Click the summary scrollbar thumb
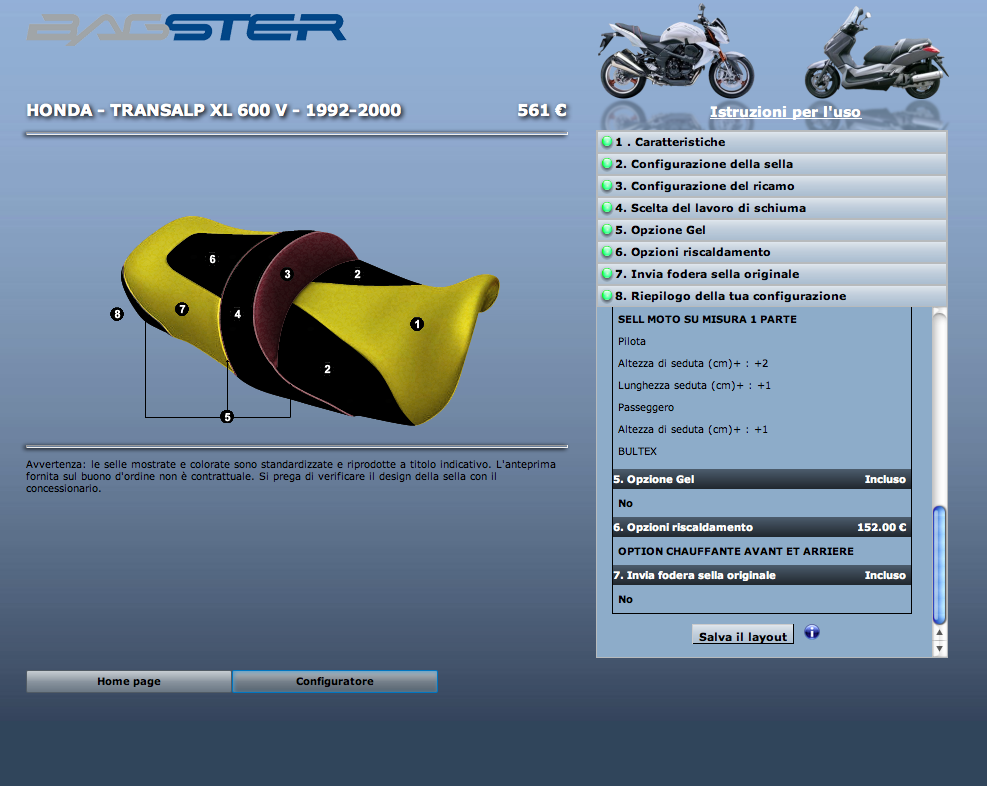Viewport: 987px width, 786px height. point(939,564)
